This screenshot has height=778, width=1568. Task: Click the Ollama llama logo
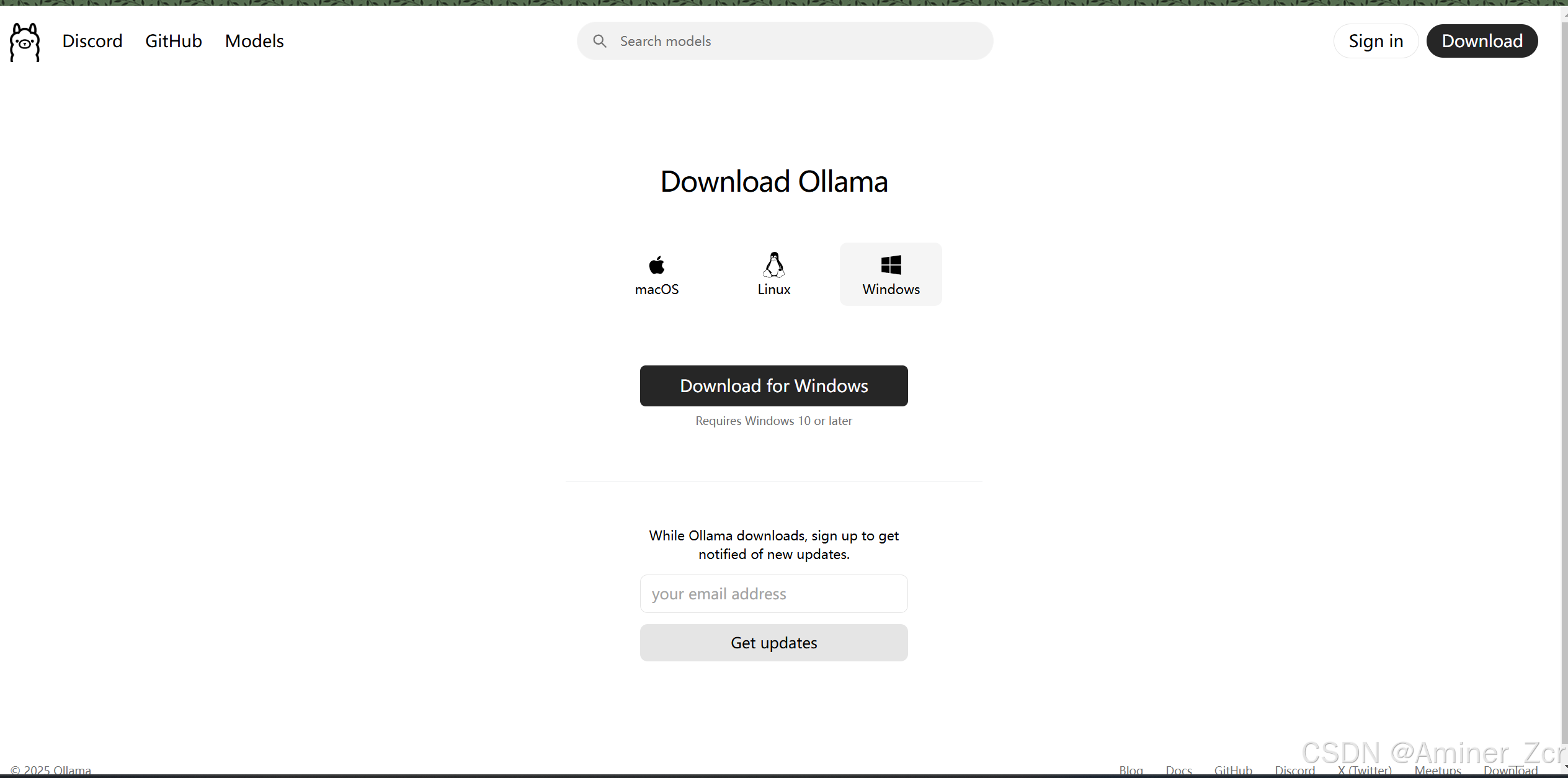pos(25,42)
